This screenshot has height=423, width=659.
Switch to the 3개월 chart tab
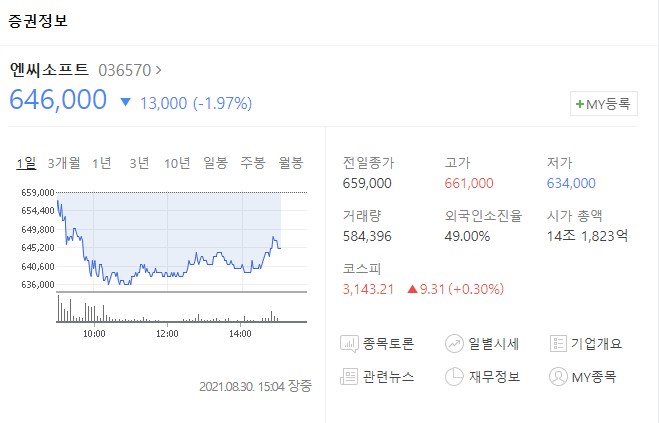point(64,163)
